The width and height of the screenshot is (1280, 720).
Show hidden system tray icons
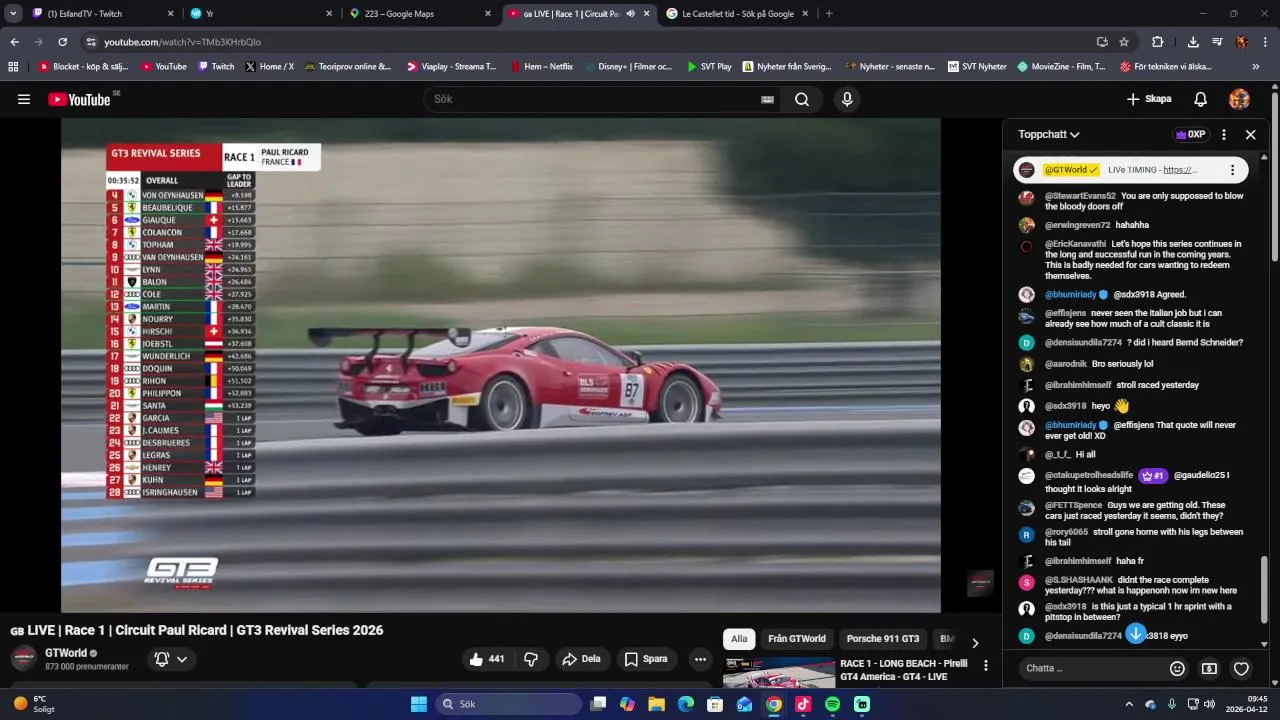click(x=1129, y=704)
